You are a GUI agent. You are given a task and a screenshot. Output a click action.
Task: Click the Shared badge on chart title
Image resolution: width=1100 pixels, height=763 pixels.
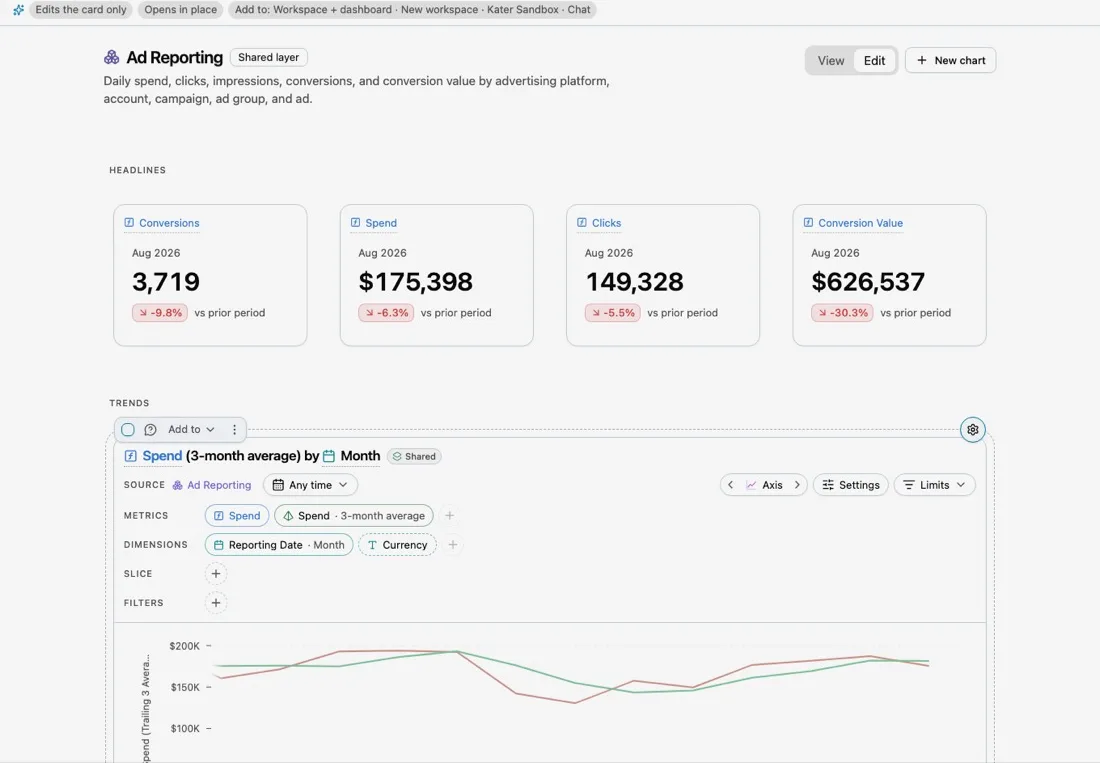point(414,457)
